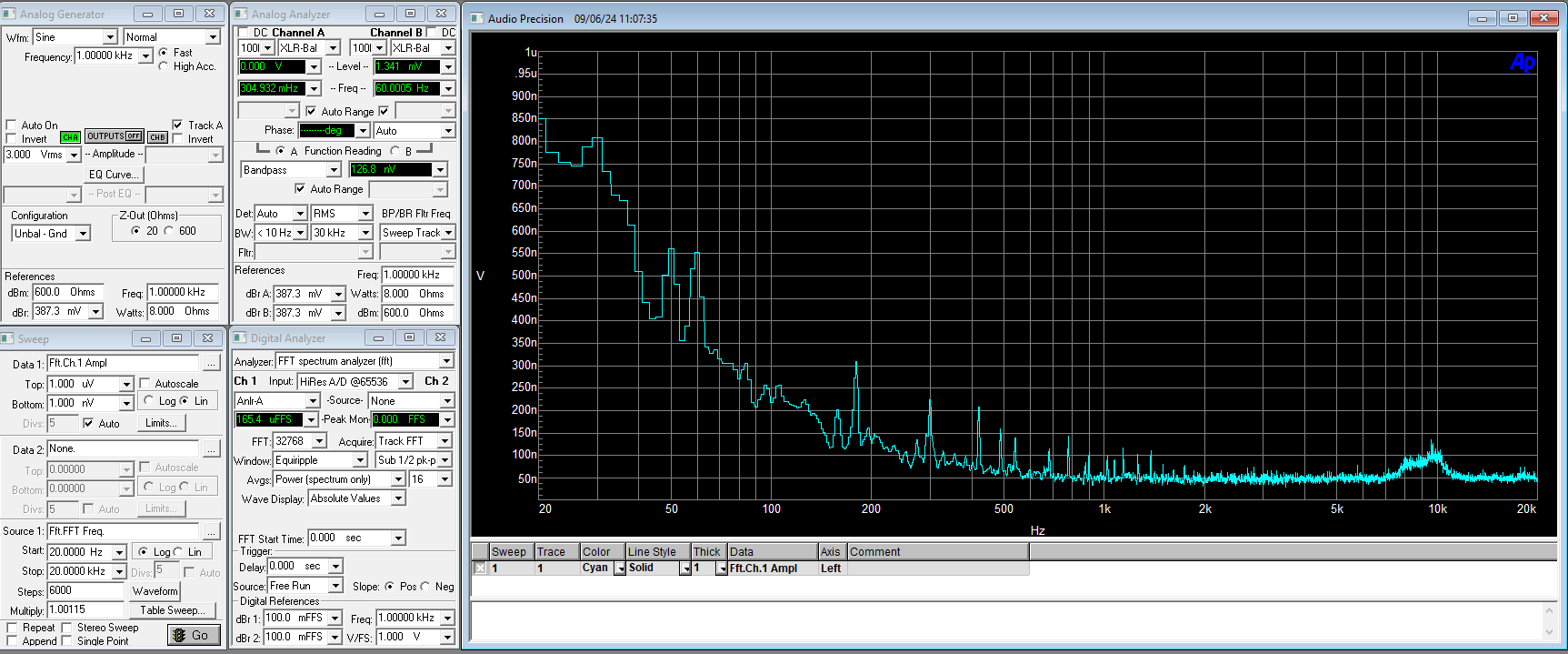Click the Channel B frequency reading 60.0005 Hz
The width and height of the screenshot is (1568, 654).
[407, 88]
